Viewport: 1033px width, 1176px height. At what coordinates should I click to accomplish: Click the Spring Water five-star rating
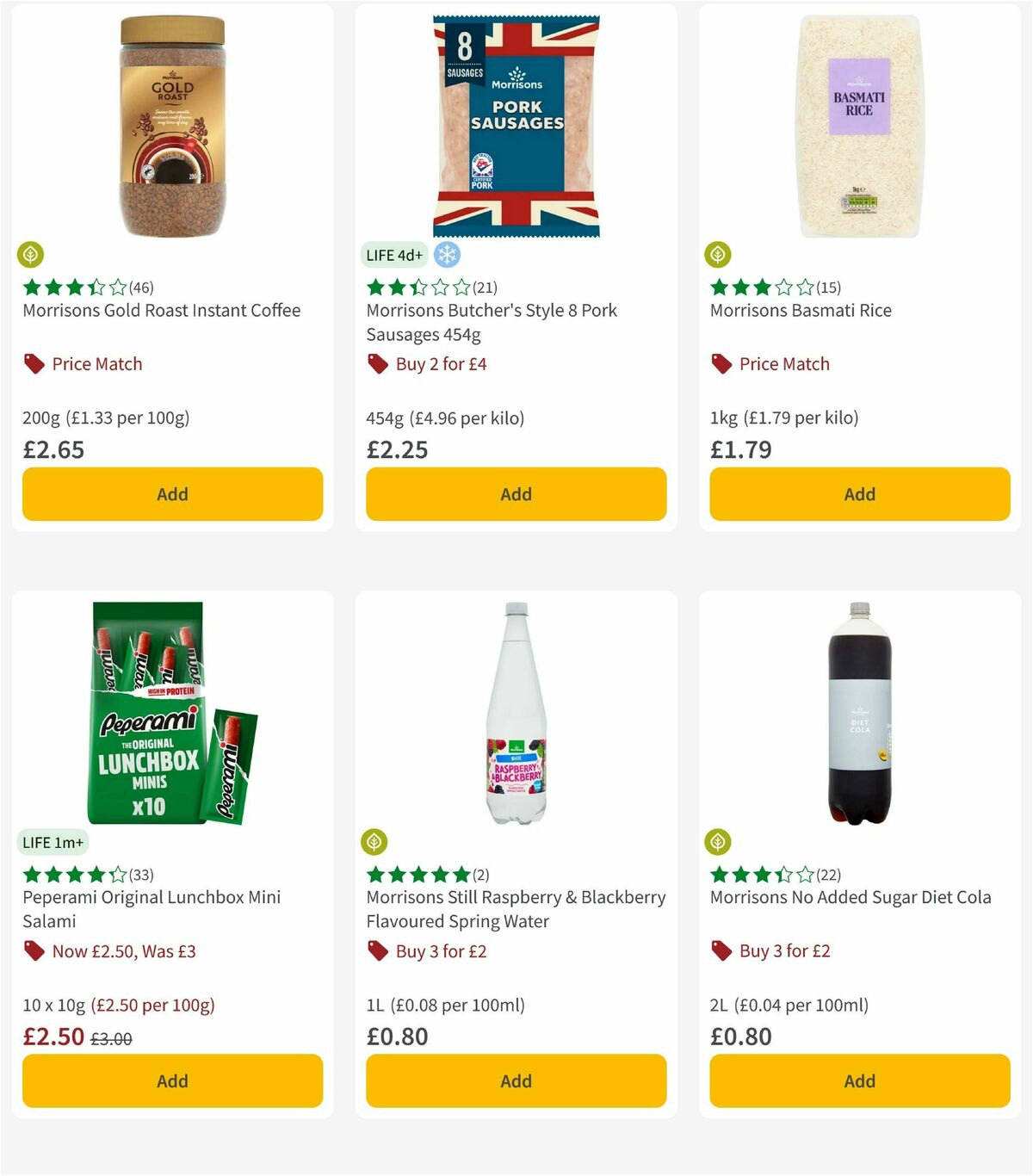[x=418, y=875]
